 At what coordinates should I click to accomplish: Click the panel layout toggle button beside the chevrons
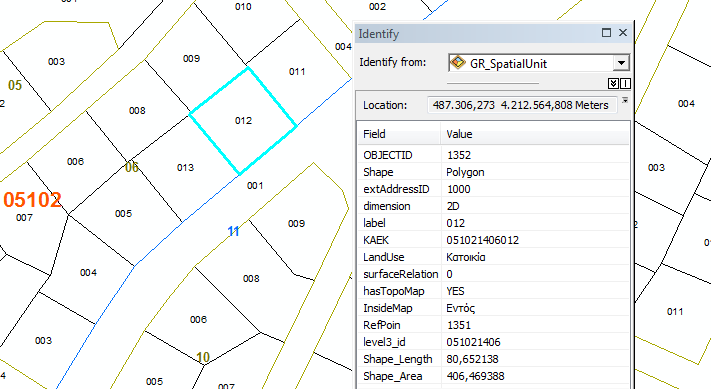click(625, 83)
